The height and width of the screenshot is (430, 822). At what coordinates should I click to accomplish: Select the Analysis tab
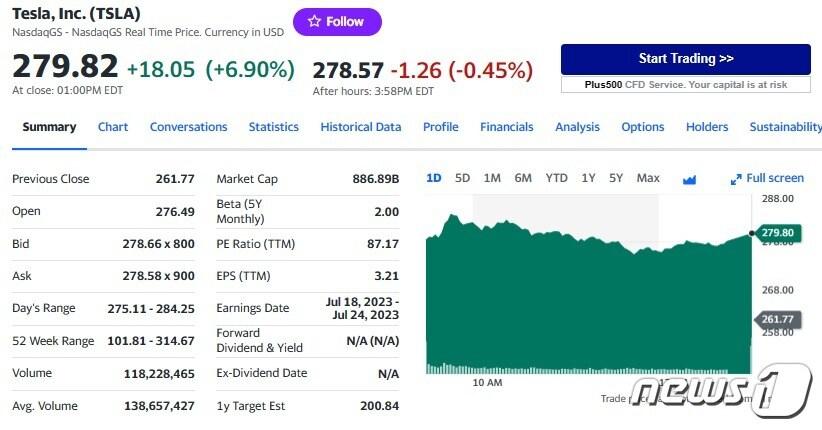click(x=577, y=127)
